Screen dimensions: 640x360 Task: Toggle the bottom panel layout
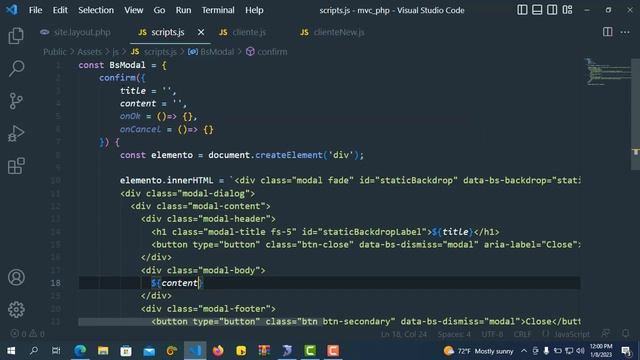(537, 10)
